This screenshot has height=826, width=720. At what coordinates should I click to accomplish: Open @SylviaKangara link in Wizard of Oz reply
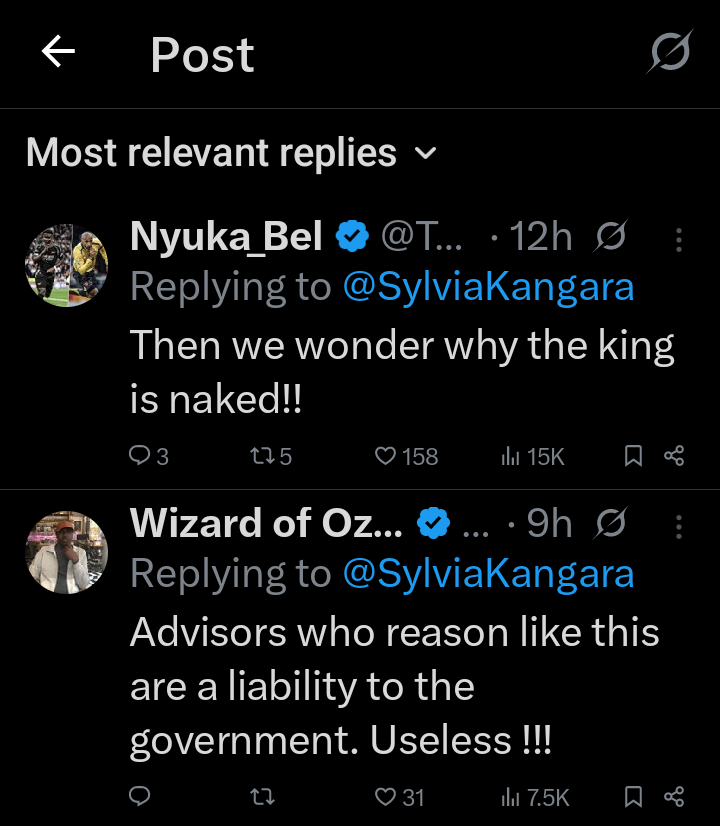click(x=488, y=574)
